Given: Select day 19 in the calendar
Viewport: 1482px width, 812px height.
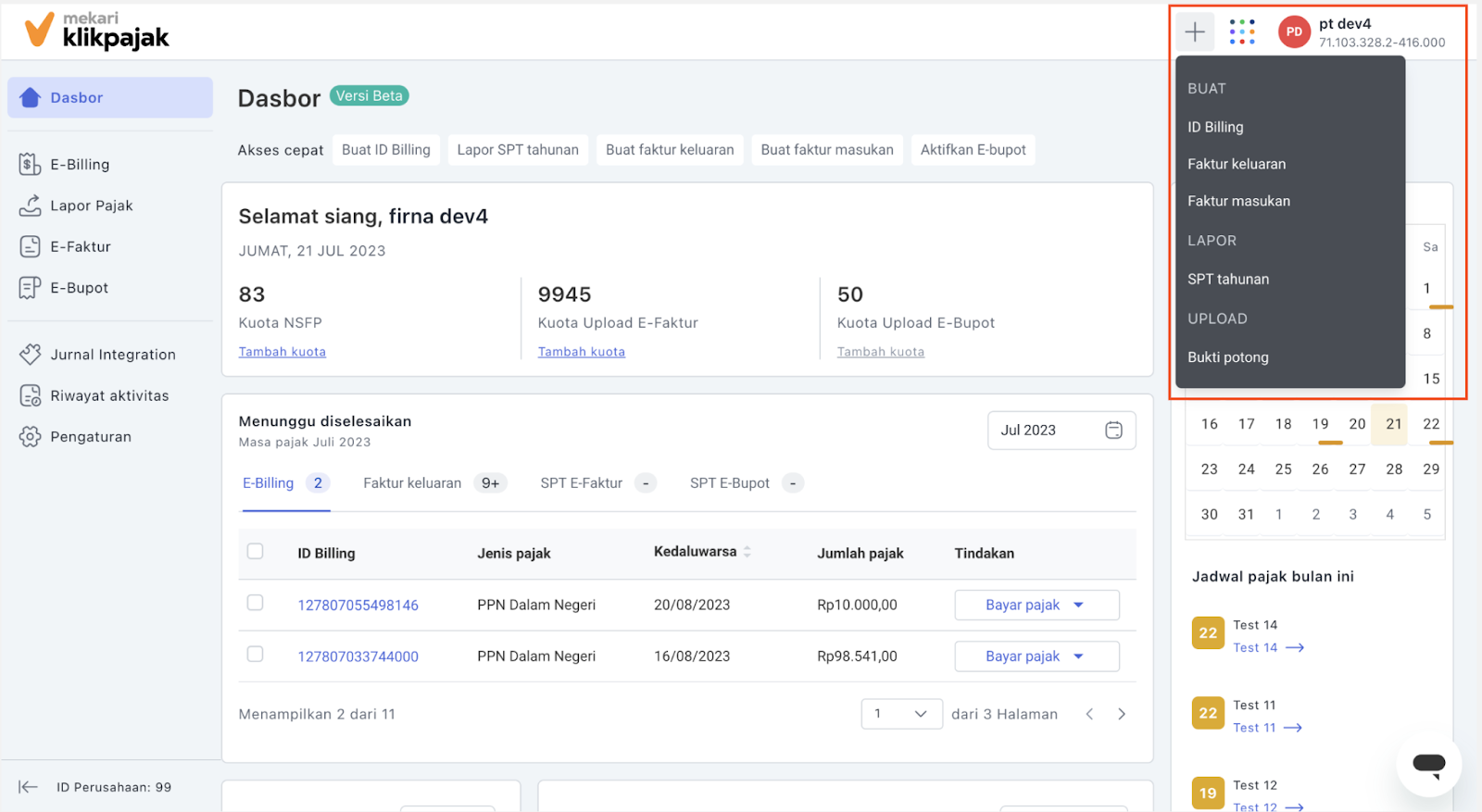Looking at the screenshot, I should 1320,424.
